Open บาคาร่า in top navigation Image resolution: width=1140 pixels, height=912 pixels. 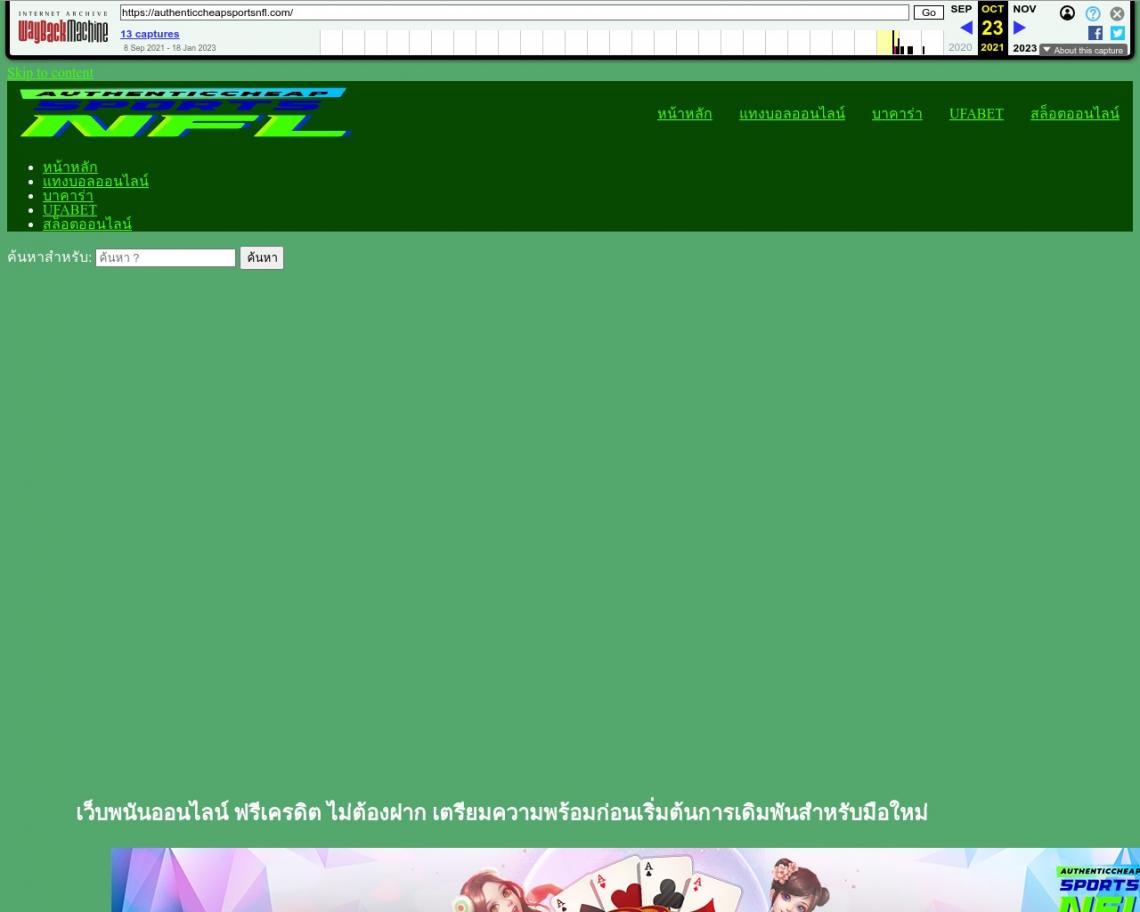point(896,113)
